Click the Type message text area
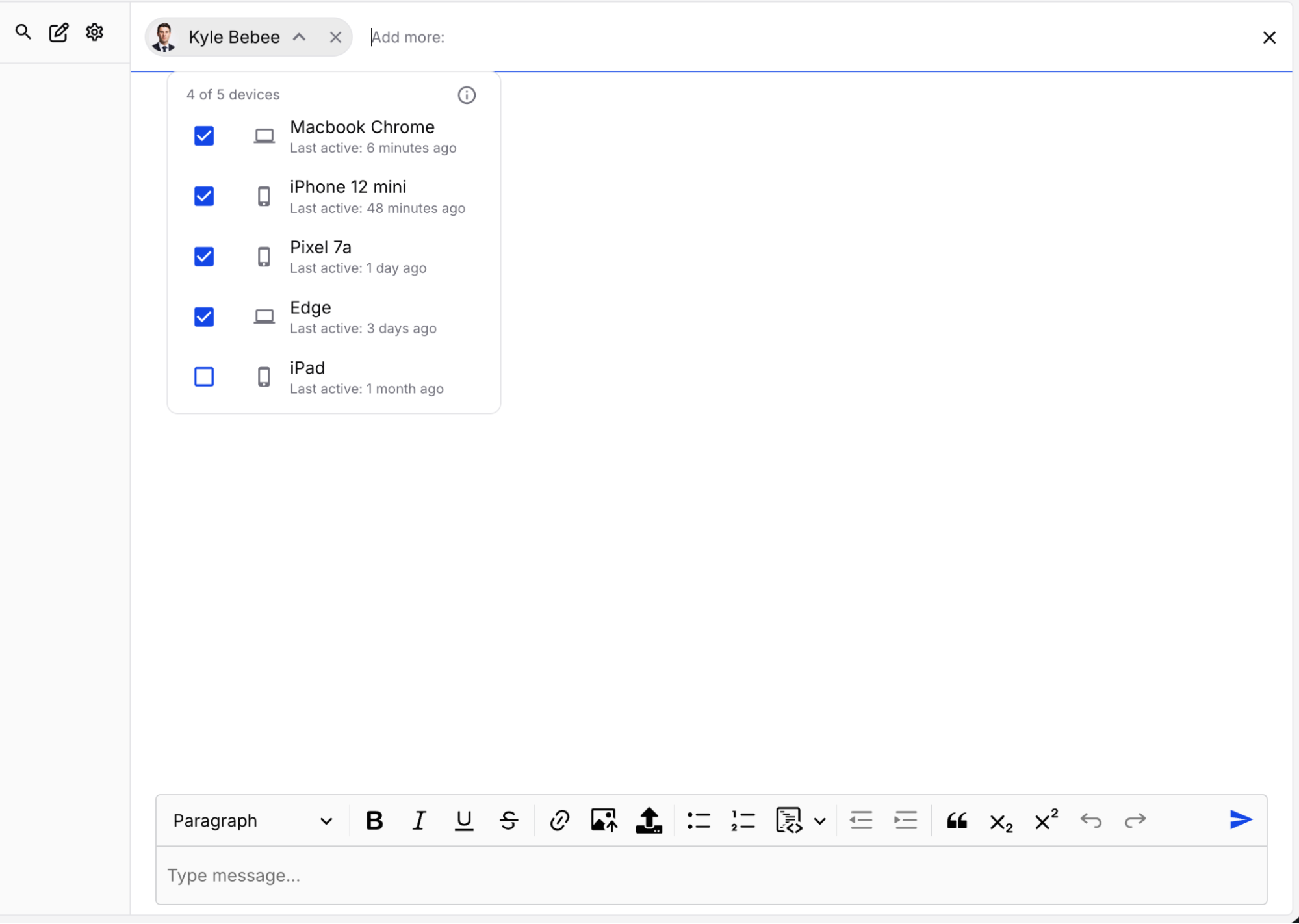Viewport: 1299px width, 924px height. 711,875
